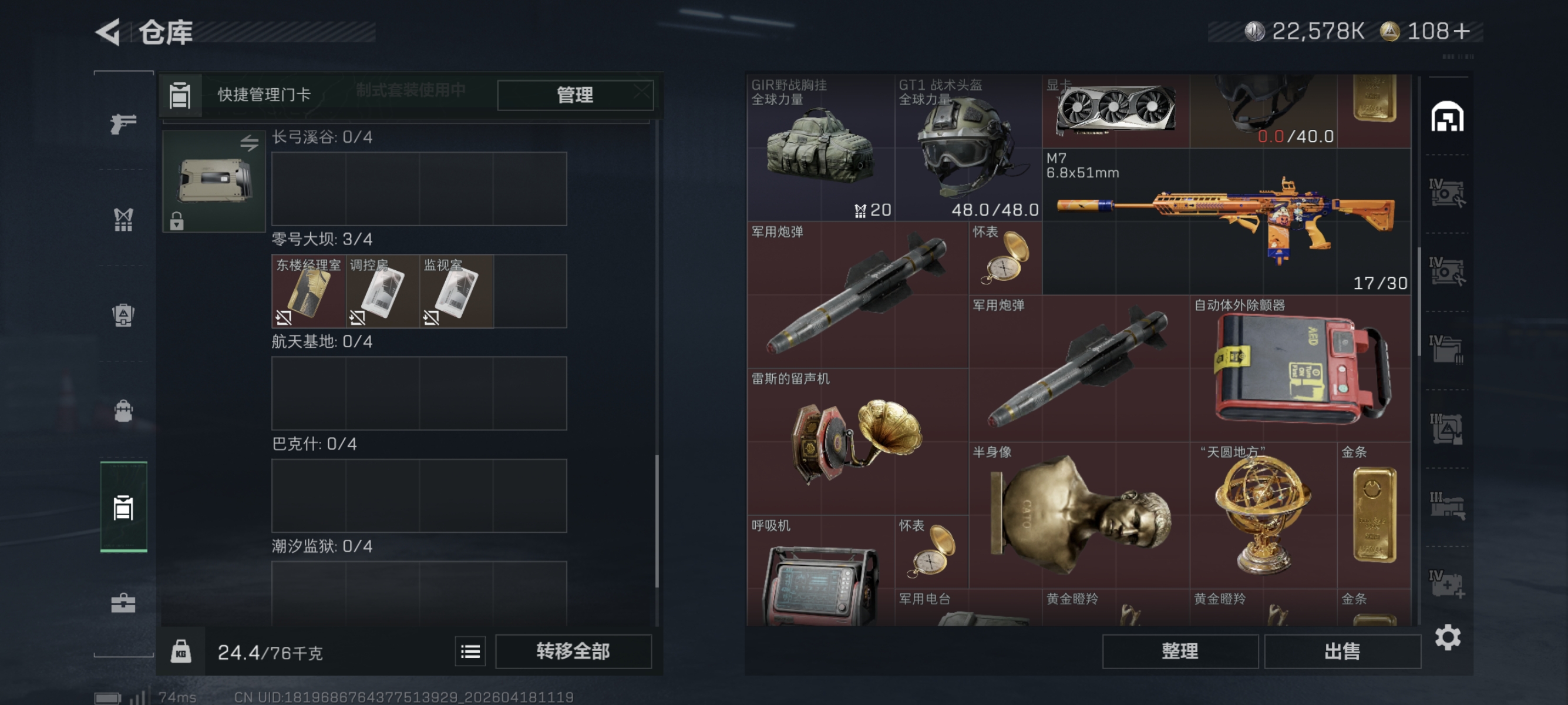This screenshot has height=705, width=1568.
Task: Select the tactical vest sidebar icon
Action: coord(123,220)
